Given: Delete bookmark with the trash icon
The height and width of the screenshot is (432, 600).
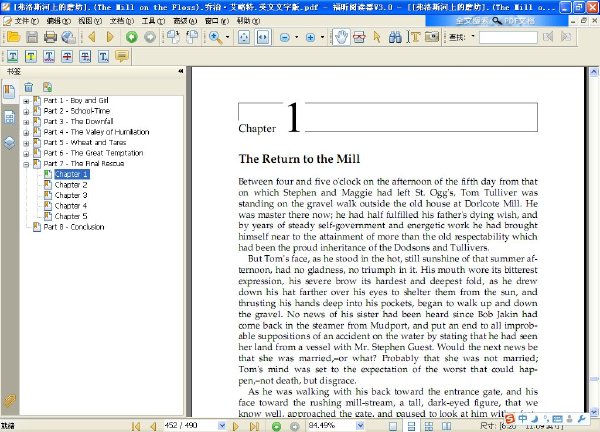Looking at the screenshot, I should [x=29, y=87].
